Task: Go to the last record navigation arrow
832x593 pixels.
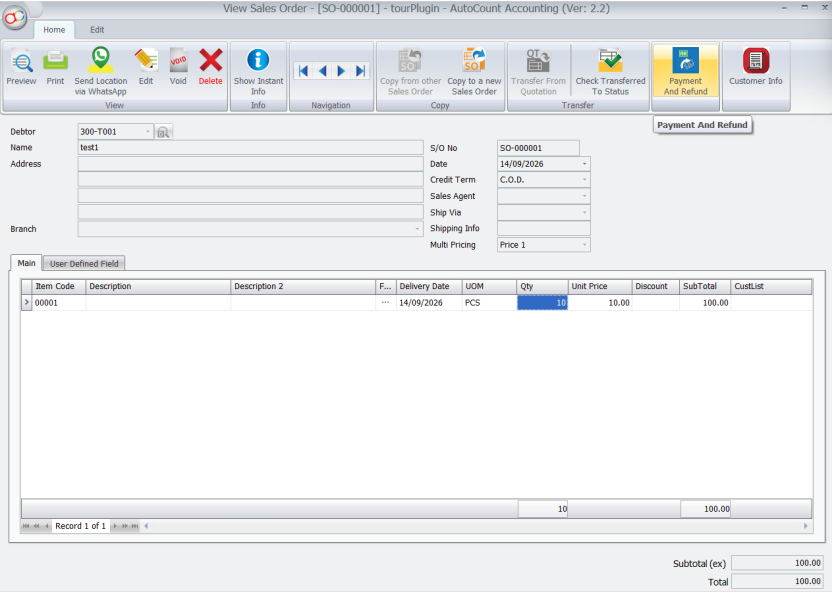Action: (x=360, y=71)
